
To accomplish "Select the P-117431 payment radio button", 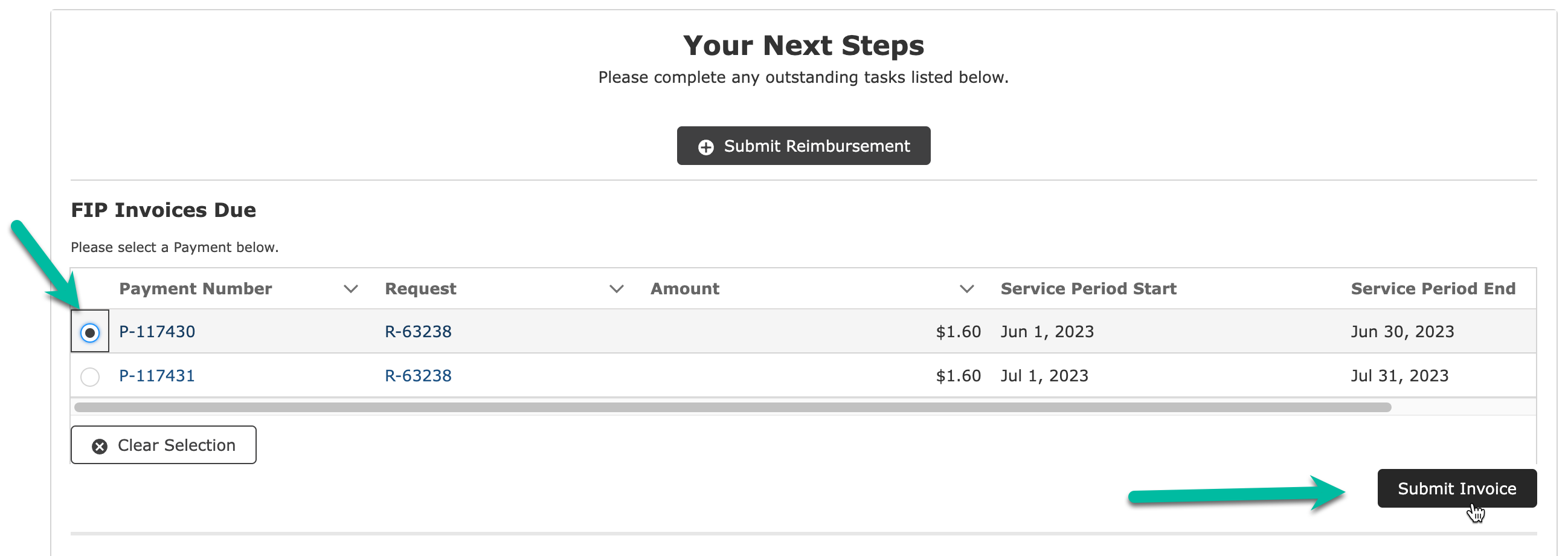I will click(x=90, y=377).
